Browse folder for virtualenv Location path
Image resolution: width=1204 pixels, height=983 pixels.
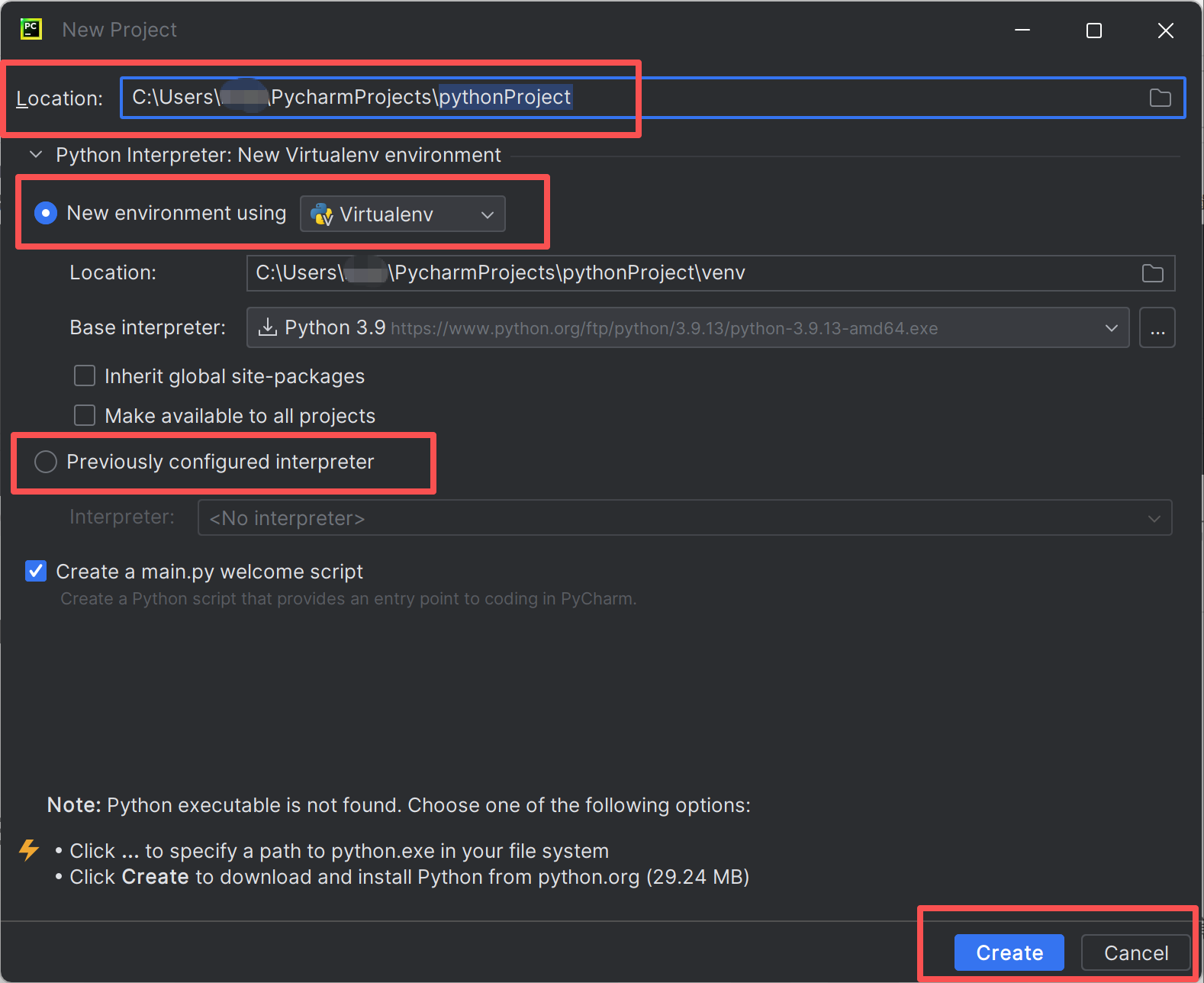(x=1152, y=273)
